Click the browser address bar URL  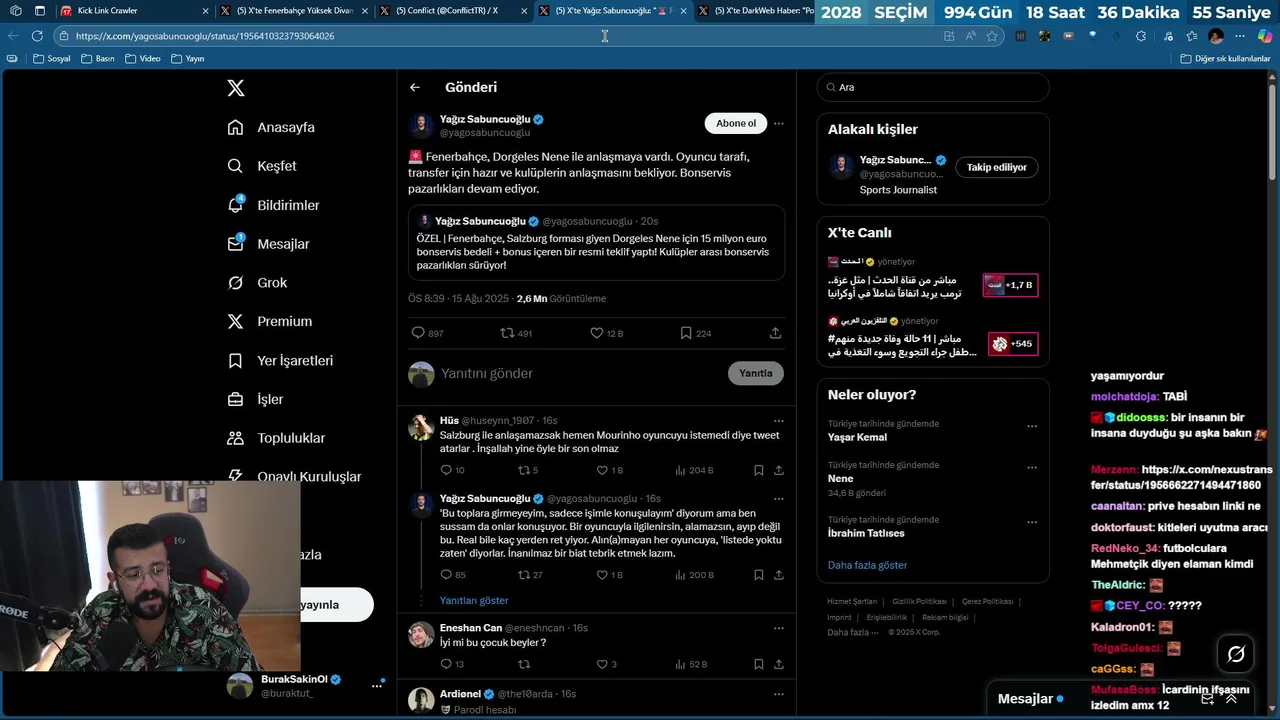pos(205,36)
